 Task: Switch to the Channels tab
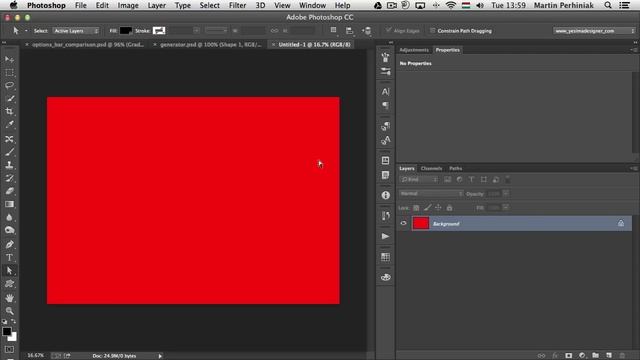click(x=431, y=168)
